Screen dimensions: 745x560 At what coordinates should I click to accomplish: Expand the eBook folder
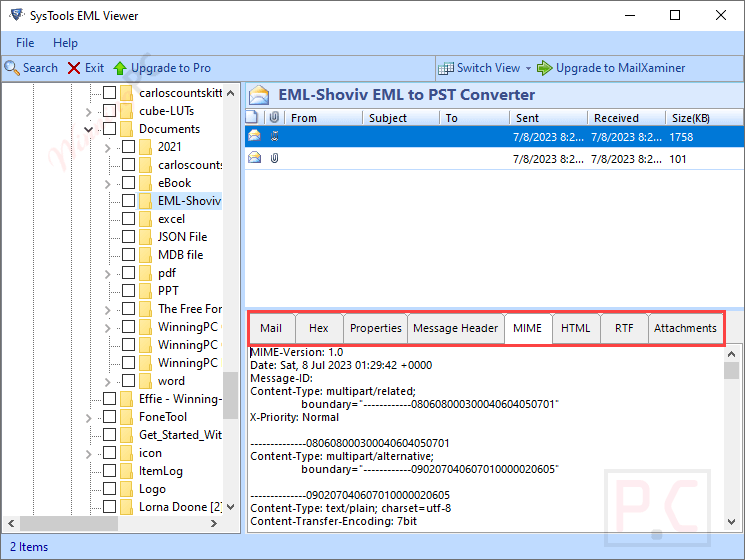click(x=107, y=184)
